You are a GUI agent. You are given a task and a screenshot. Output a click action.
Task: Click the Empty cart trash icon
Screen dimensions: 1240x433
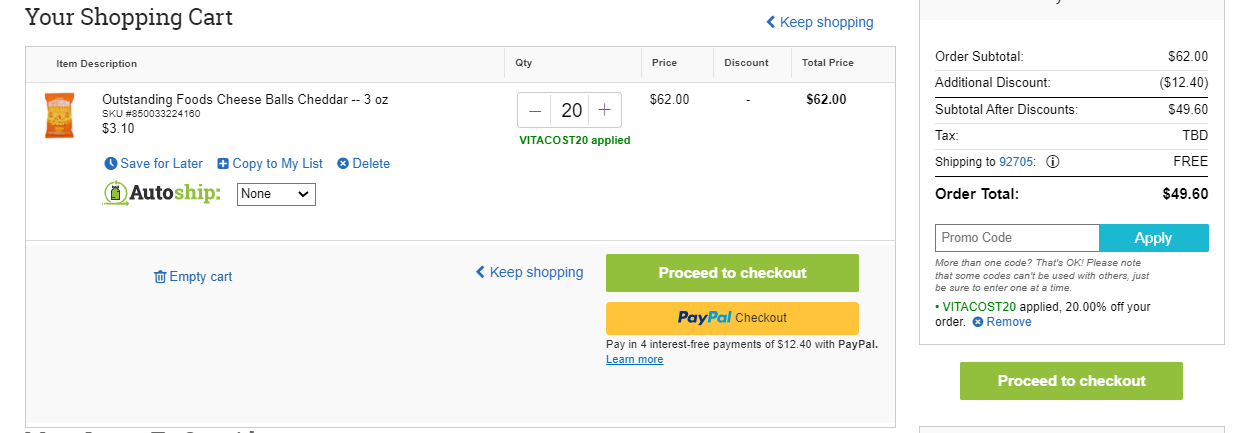160,277
